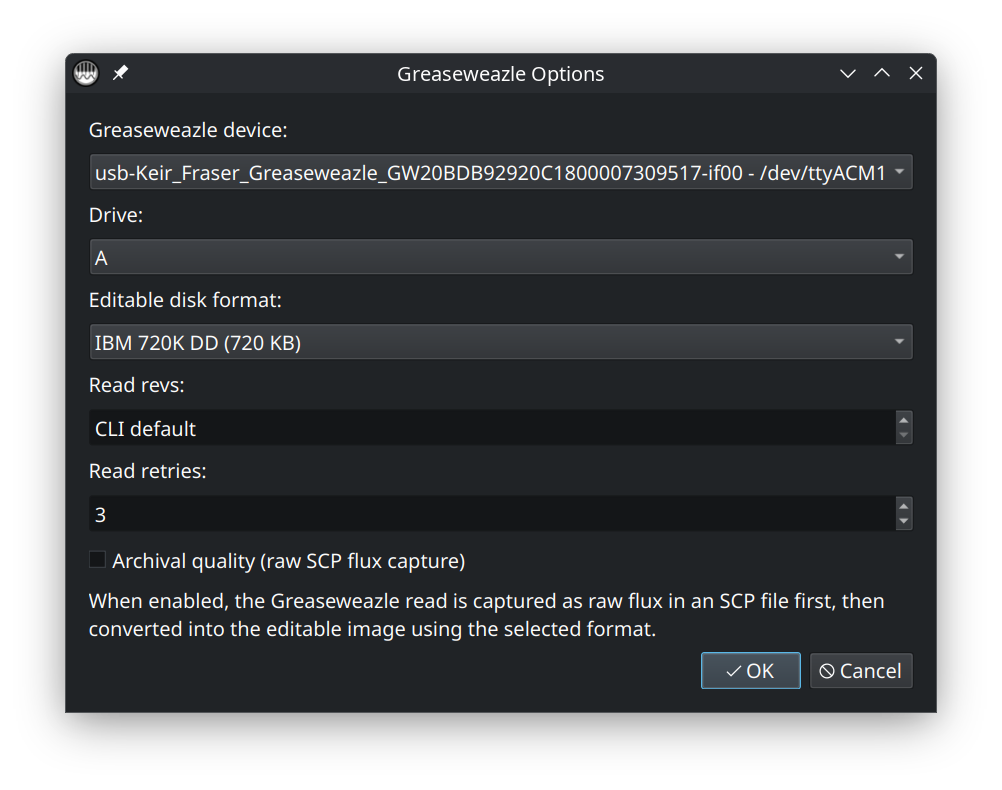Click the pin icon in title bar
The width and height of the screenshot is (1002, 790).
[120, 74]
